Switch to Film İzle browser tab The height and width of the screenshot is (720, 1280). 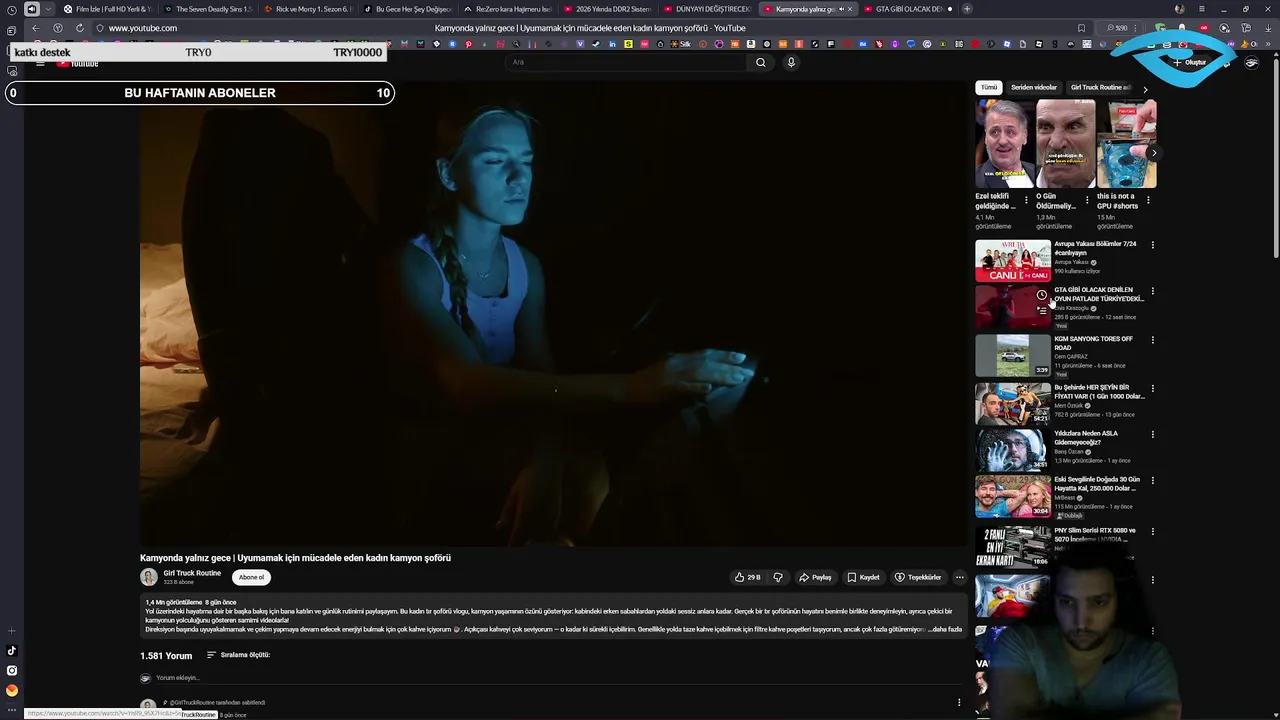click(108, 9)
